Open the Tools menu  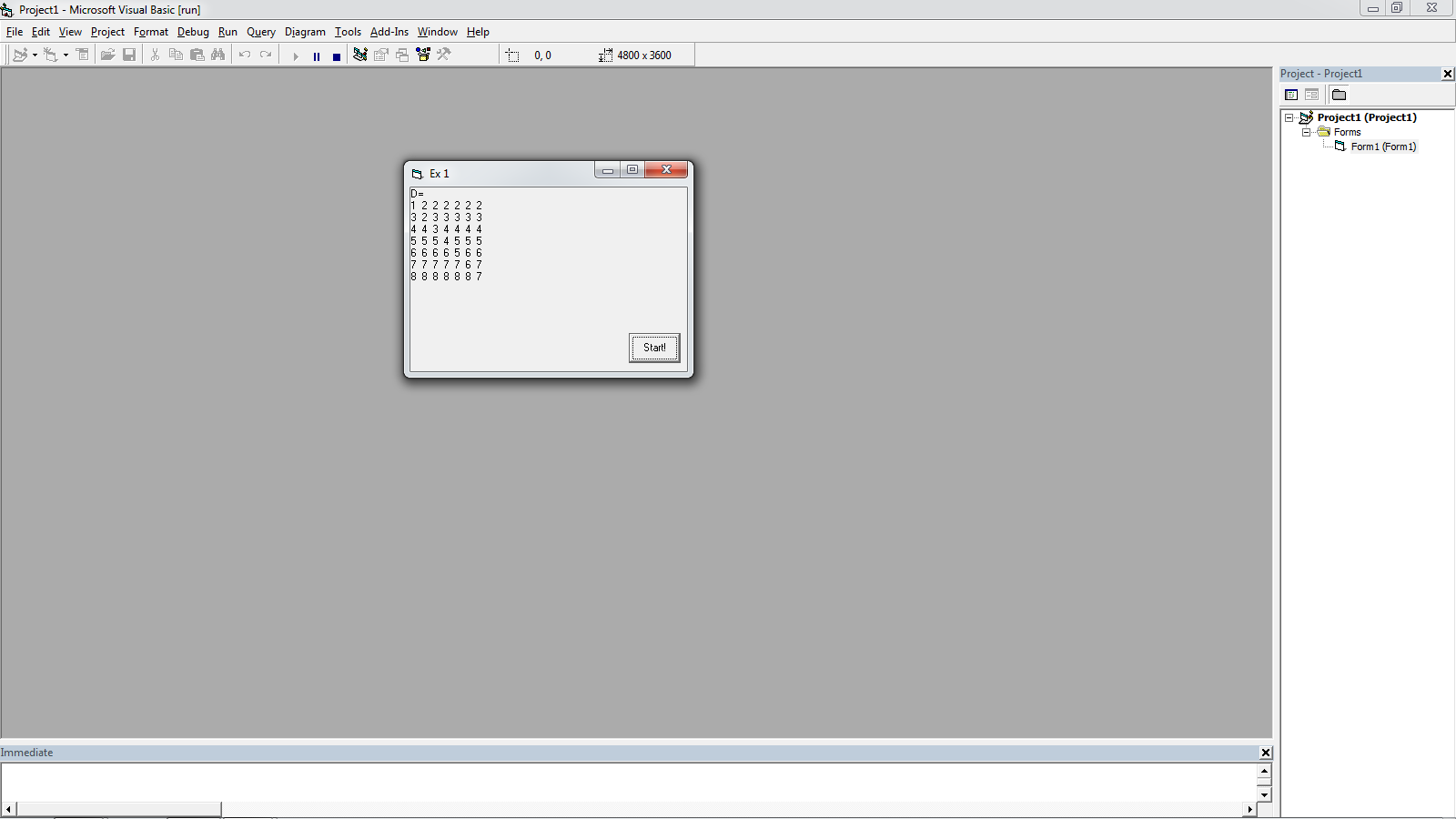click(x=348, y=32)
